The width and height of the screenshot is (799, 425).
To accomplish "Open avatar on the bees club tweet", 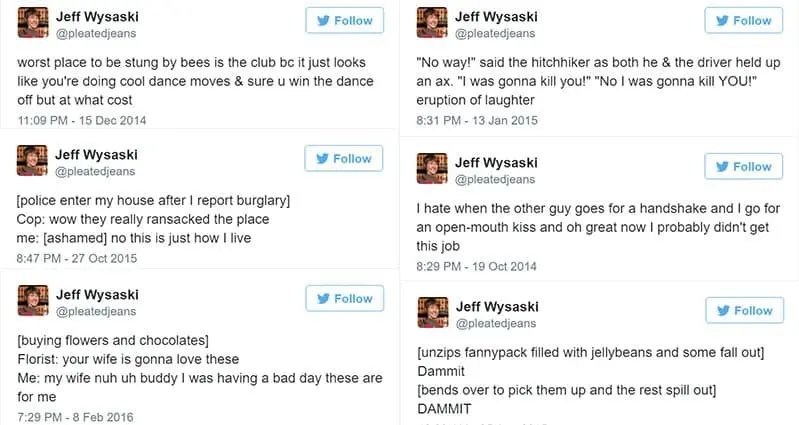I will tap(32, 21).
